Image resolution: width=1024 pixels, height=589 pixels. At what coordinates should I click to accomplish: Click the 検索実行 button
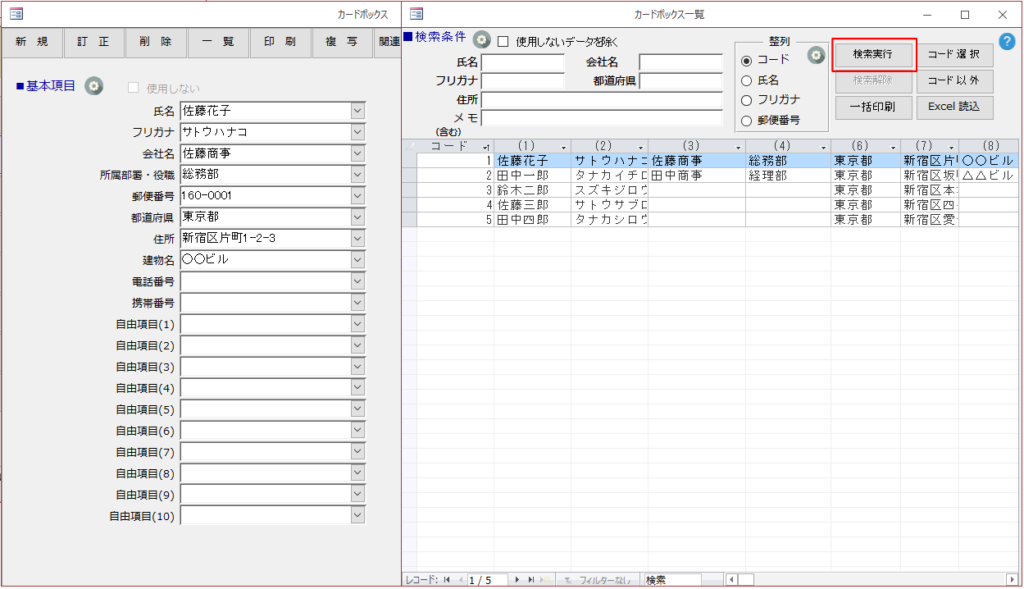pos(872,52)
